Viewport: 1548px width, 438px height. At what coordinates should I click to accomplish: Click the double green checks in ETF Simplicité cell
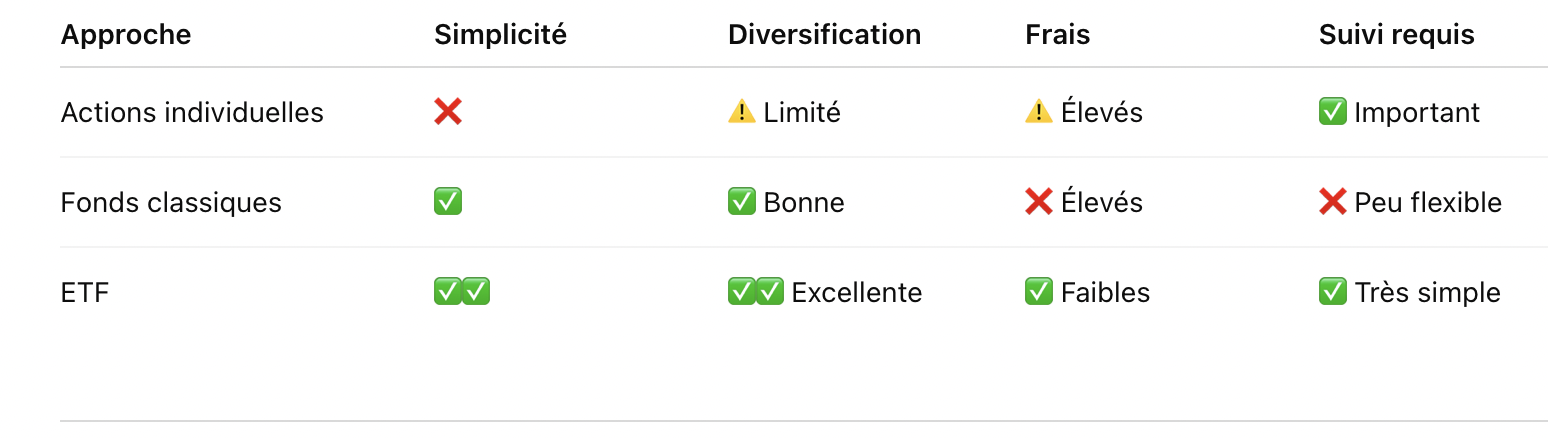pos(462,292)
